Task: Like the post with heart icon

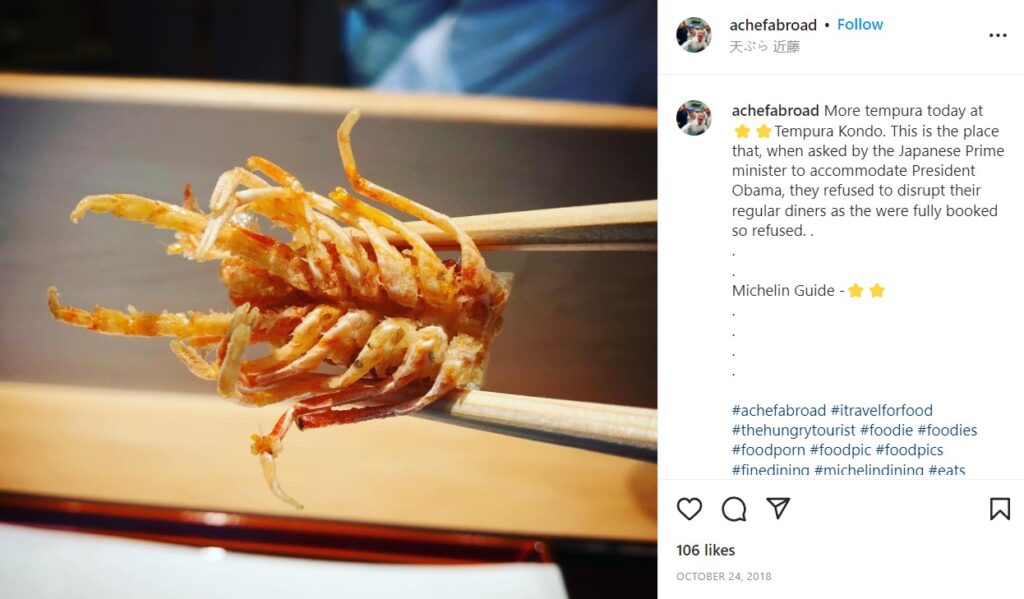Action: click(x=689, y=509)
